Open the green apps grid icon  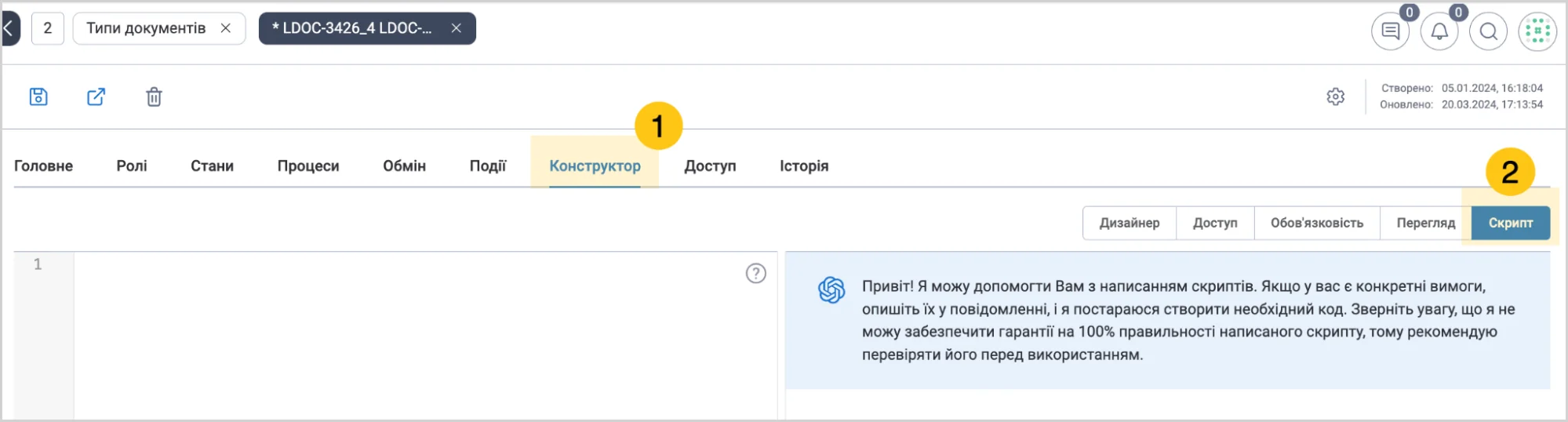pyautogui.click(x=1537, y=31)
